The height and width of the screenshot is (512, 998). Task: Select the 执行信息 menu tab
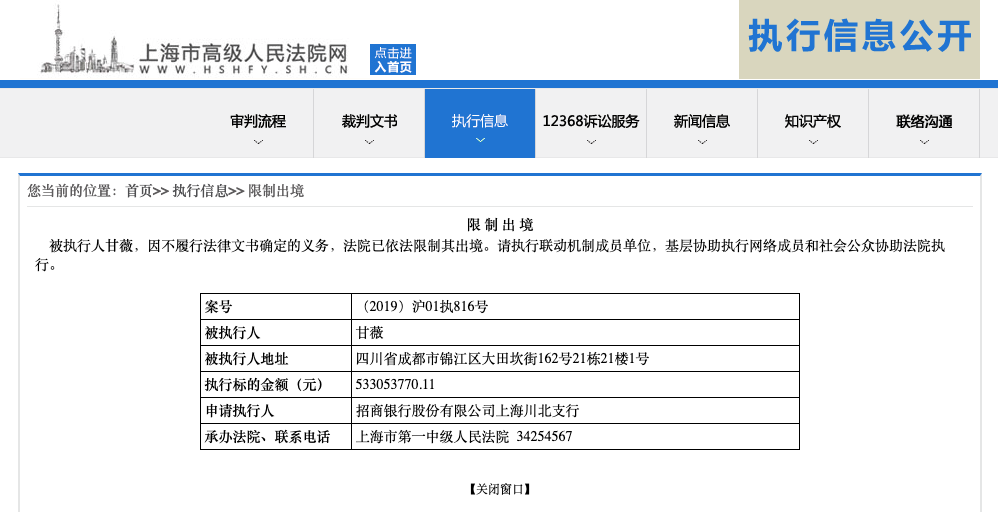point(480,124)
